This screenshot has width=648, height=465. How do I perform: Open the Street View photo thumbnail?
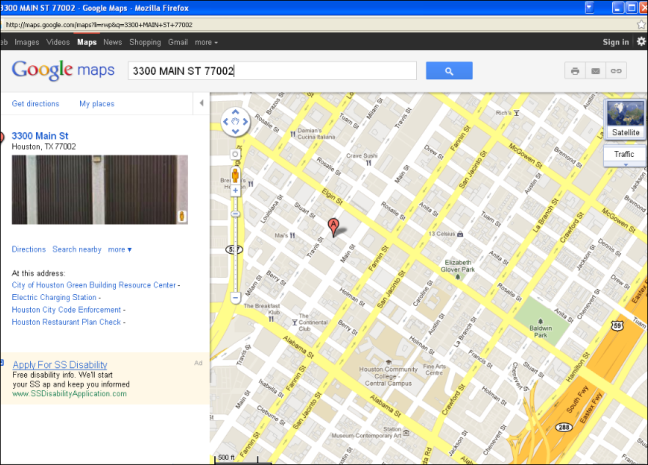tap(100, 190)
